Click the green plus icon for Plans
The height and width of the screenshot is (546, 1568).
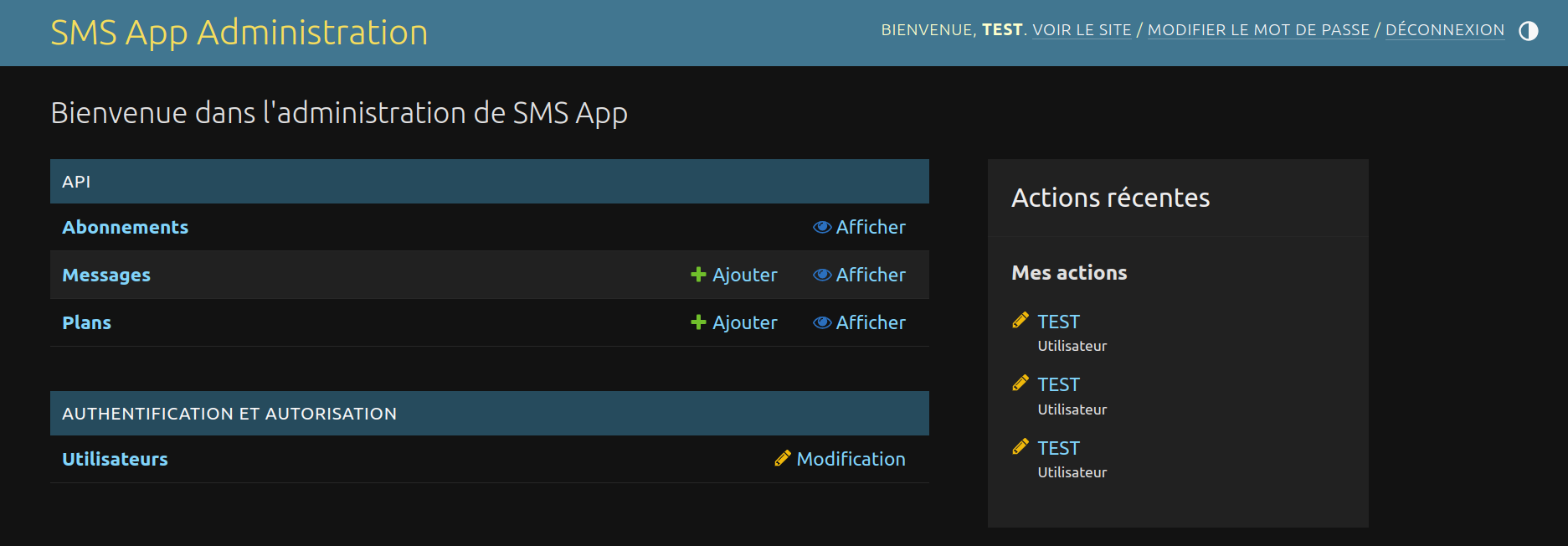tap(698, 322)
